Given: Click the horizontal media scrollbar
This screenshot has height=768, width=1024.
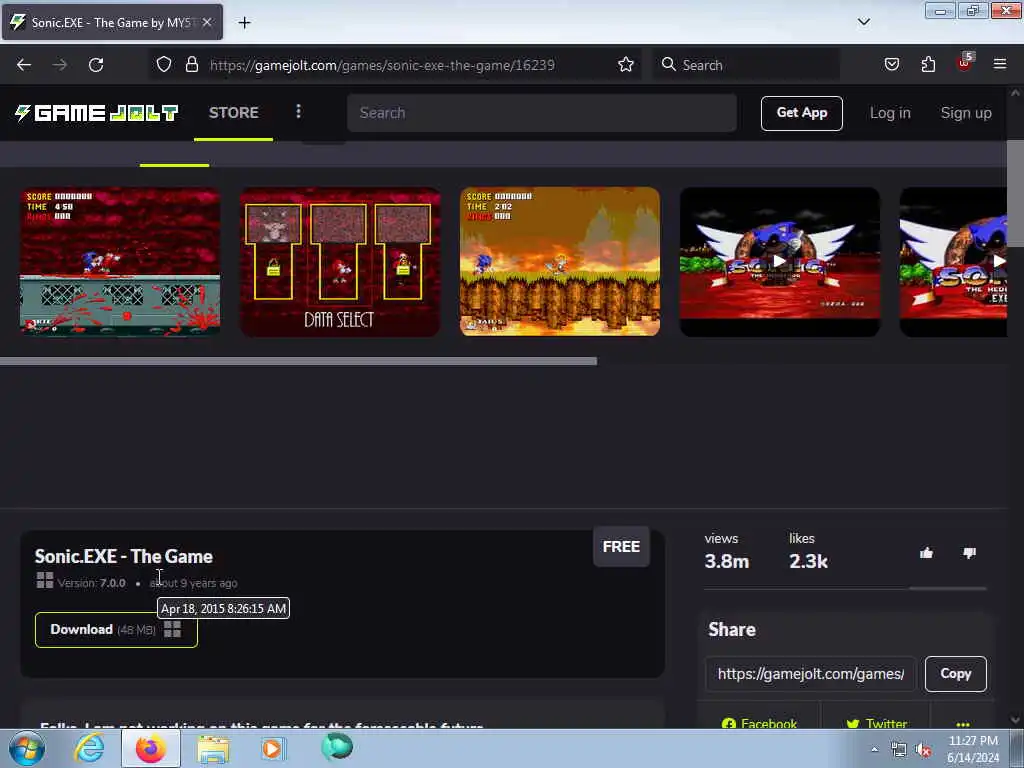Looking at the screenshot, I should pyautogui.click(x=298, y=361).
